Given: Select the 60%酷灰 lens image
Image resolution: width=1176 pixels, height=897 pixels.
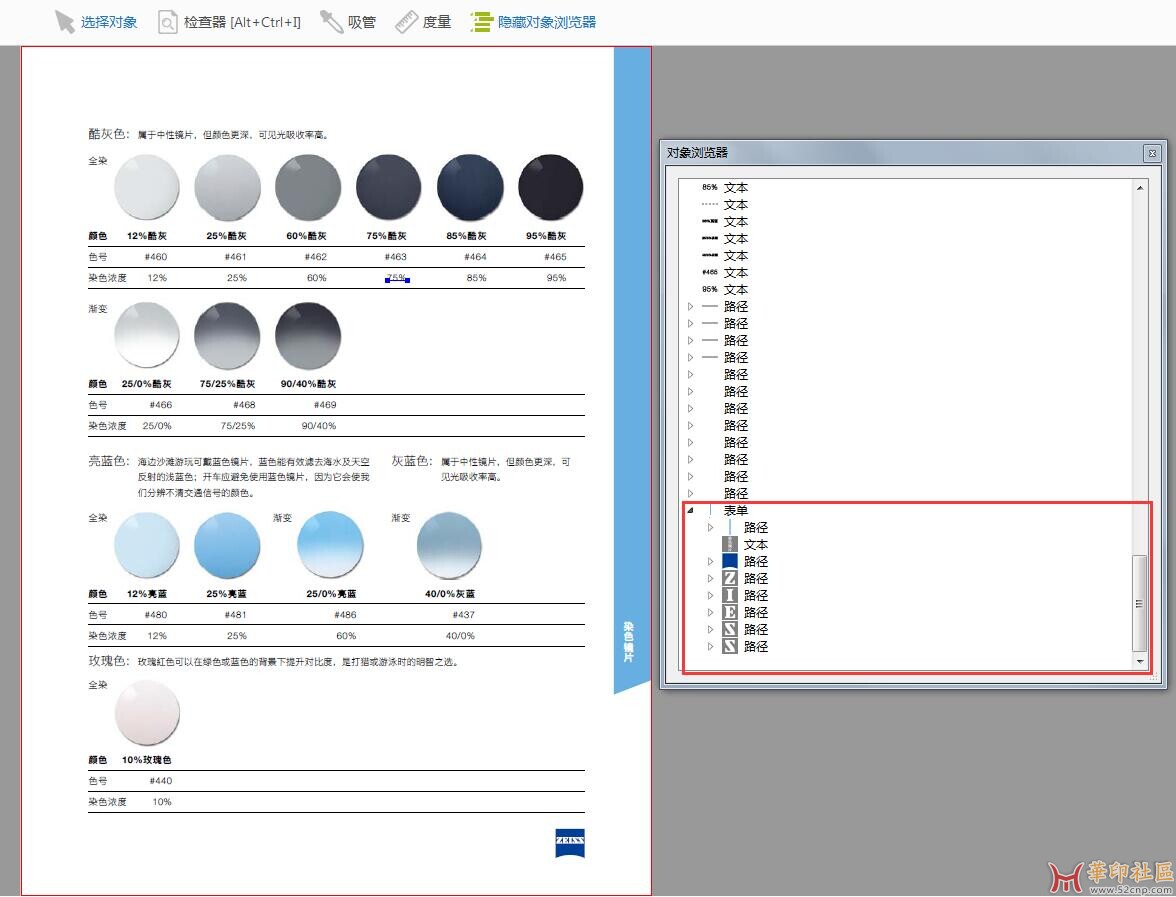Looking at the screenshot, I should click(308, 188).
